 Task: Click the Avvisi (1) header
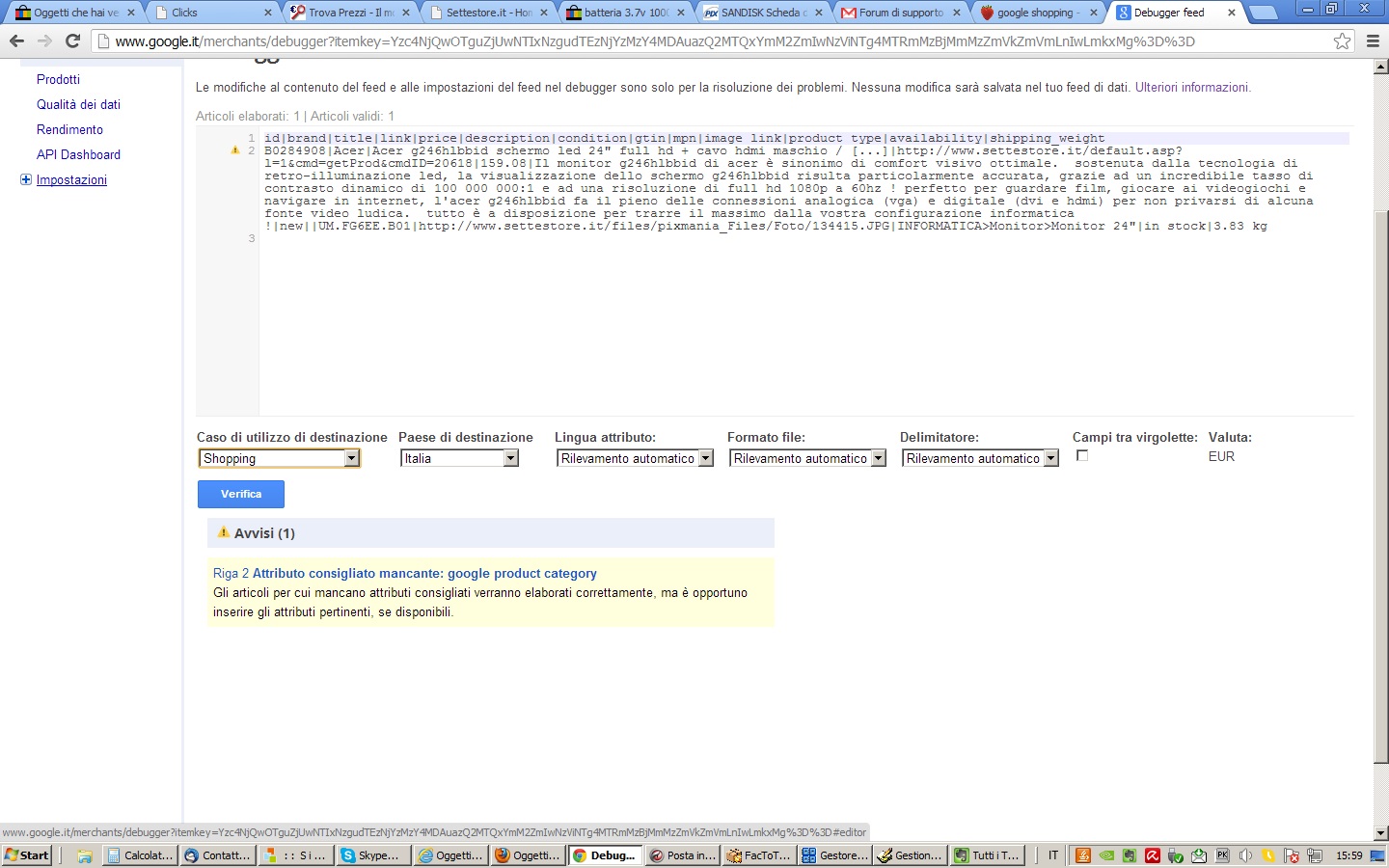(x=491, y=533)
